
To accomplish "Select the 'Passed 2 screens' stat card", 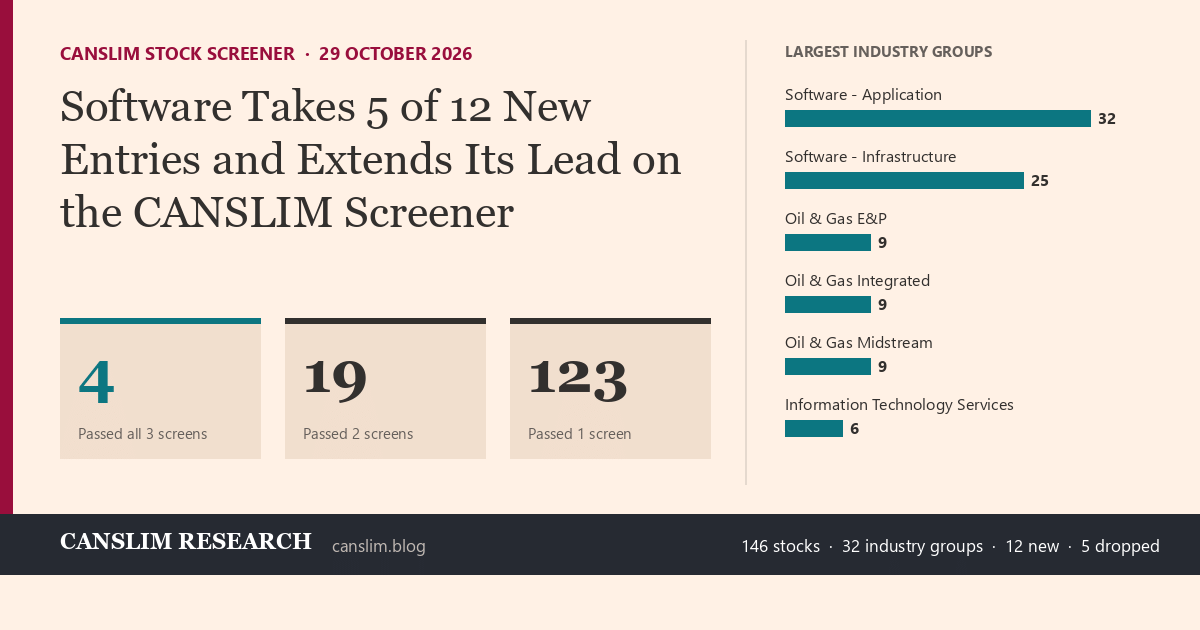I will [x=385, y=389].
